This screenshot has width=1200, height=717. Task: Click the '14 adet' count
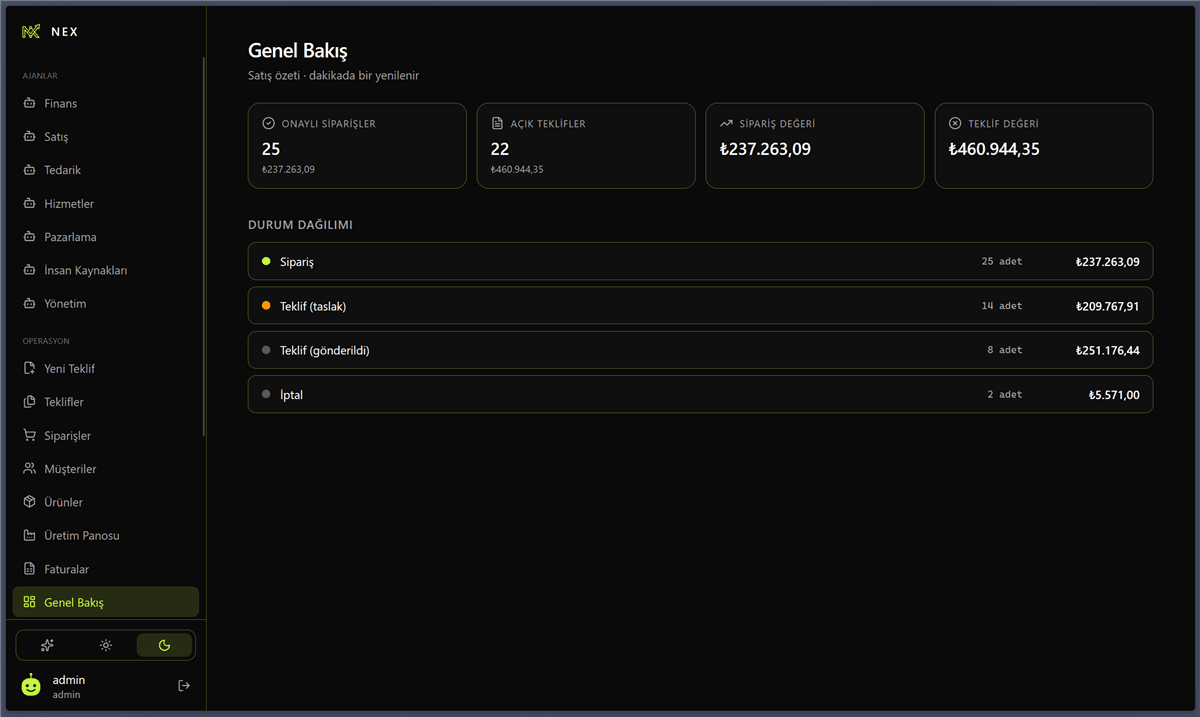pos(1002,306)
